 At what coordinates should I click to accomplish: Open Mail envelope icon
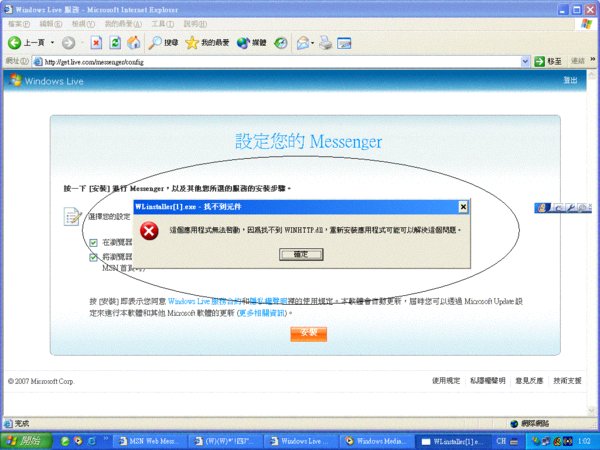[x=303, y=43]
